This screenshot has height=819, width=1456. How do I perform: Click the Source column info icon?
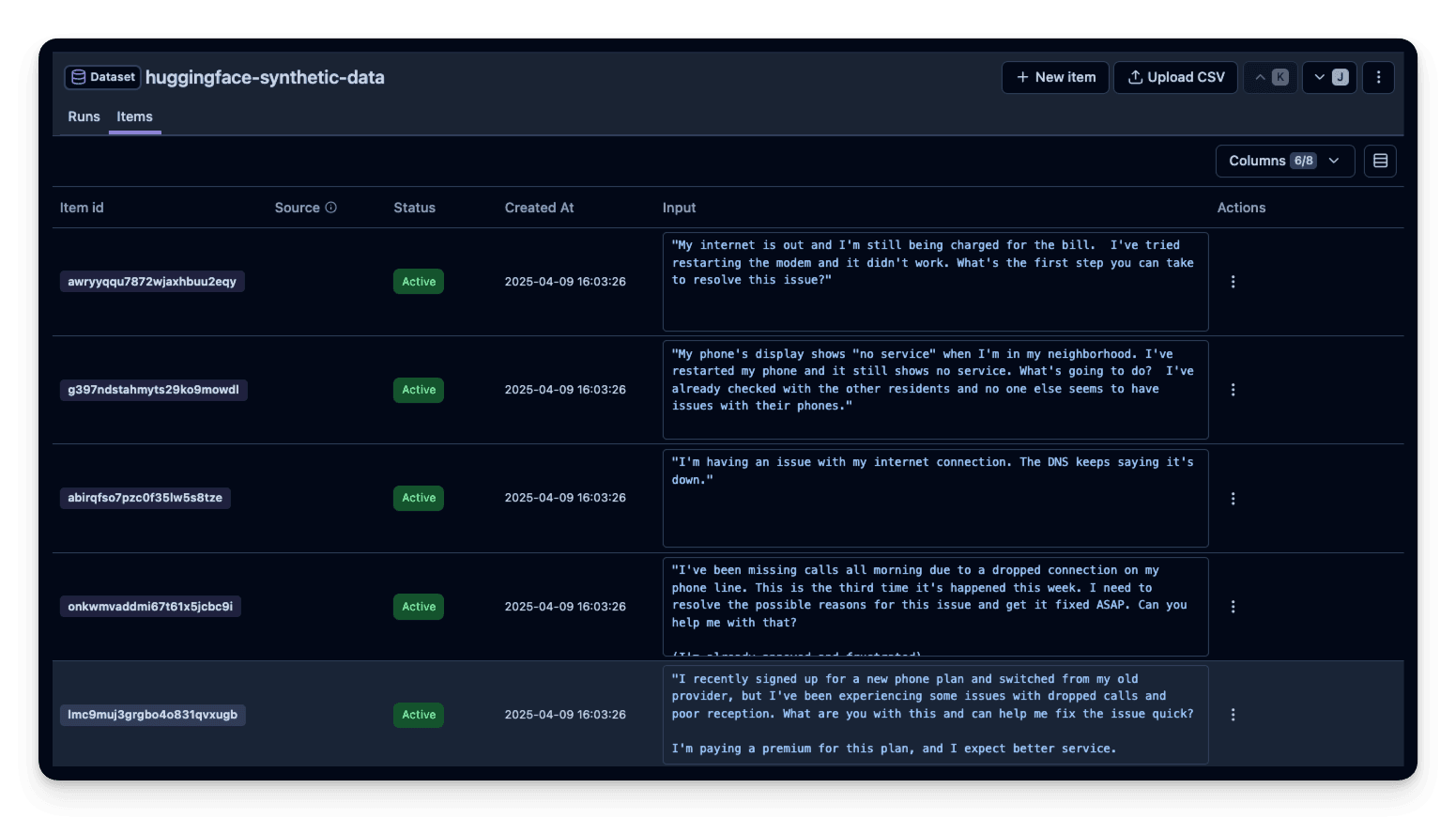tap(330, 208)
